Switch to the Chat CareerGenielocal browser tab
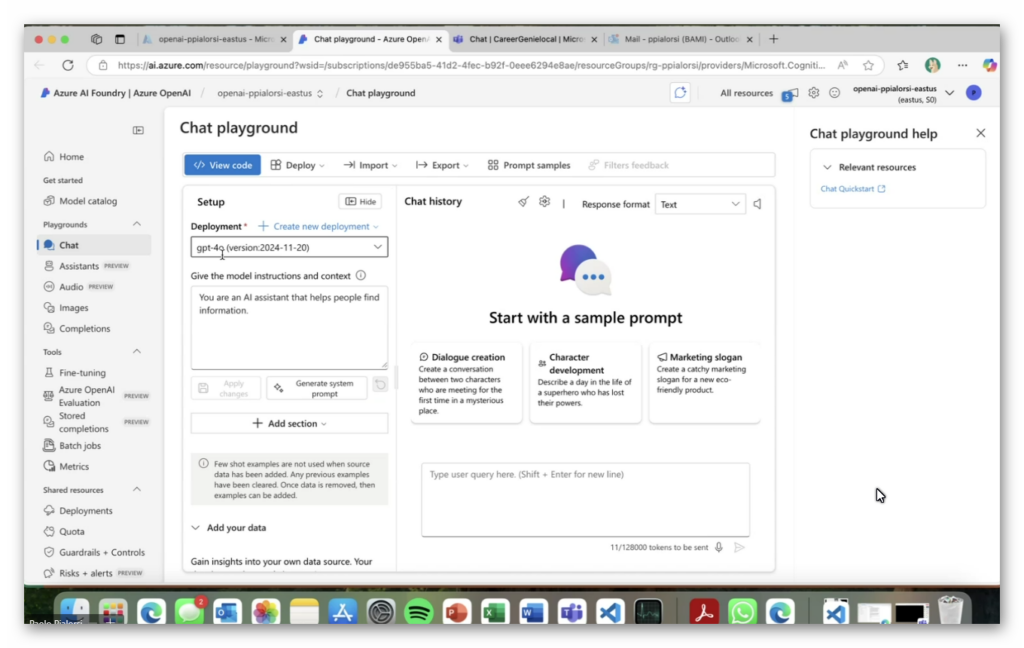Image resolution: width=1024 pixels, height=648 pixels. 526,39
